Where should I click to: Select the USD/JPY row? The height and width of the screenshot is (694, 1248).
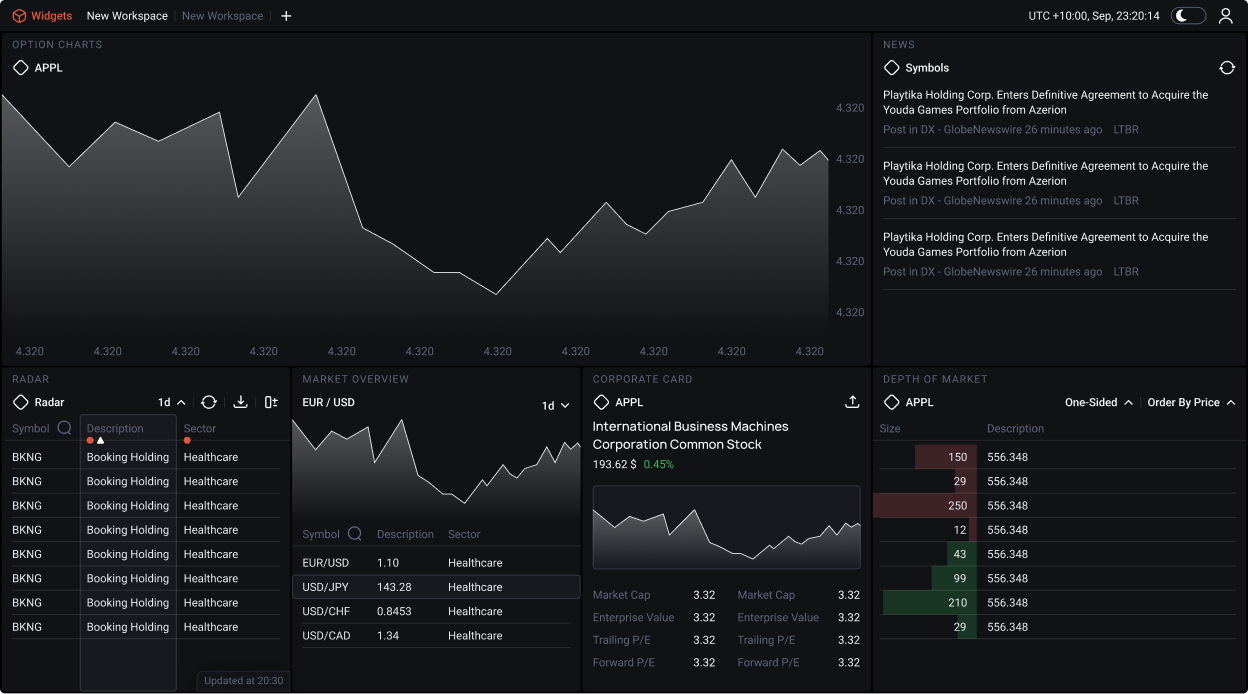(436, 587)
